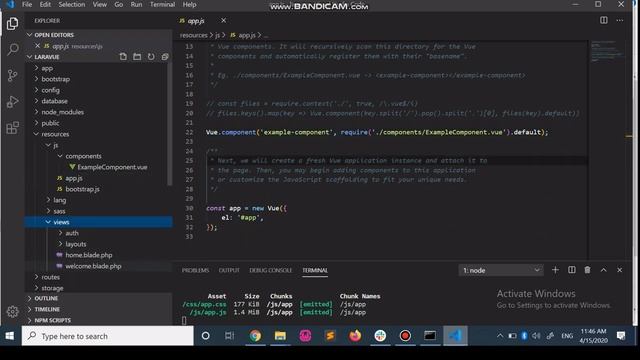Open volume control in system tray
This screenshot has width=640, height=360.
tap(536, 336)
